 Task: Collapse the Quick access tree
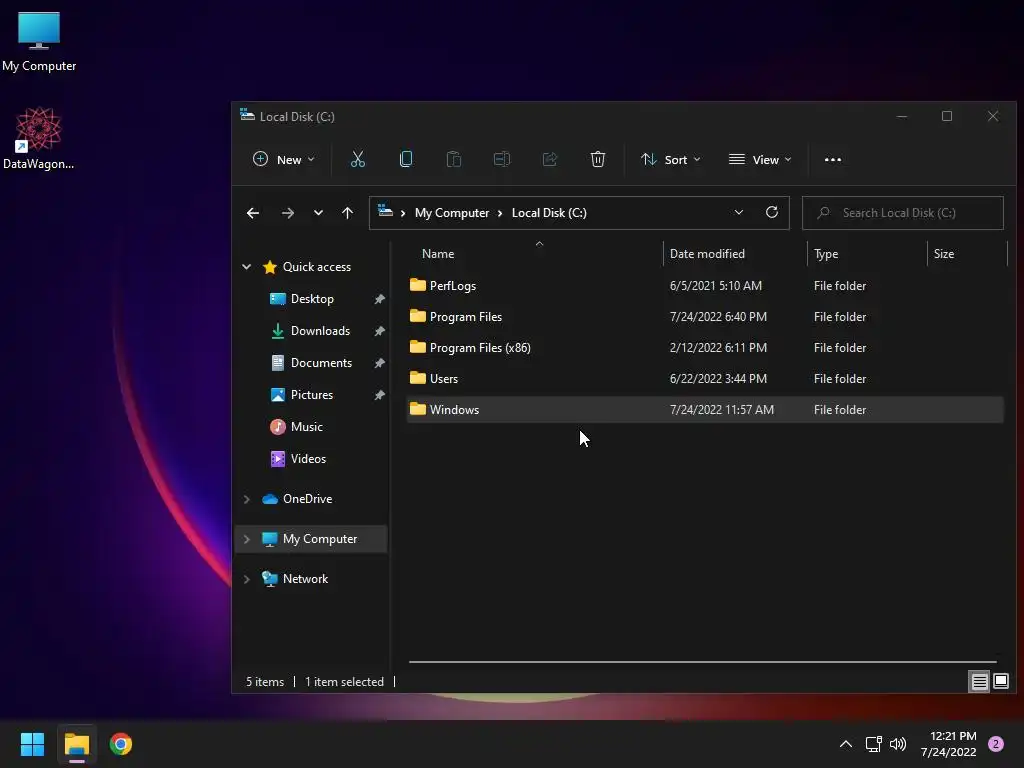[x=246, y=266]
